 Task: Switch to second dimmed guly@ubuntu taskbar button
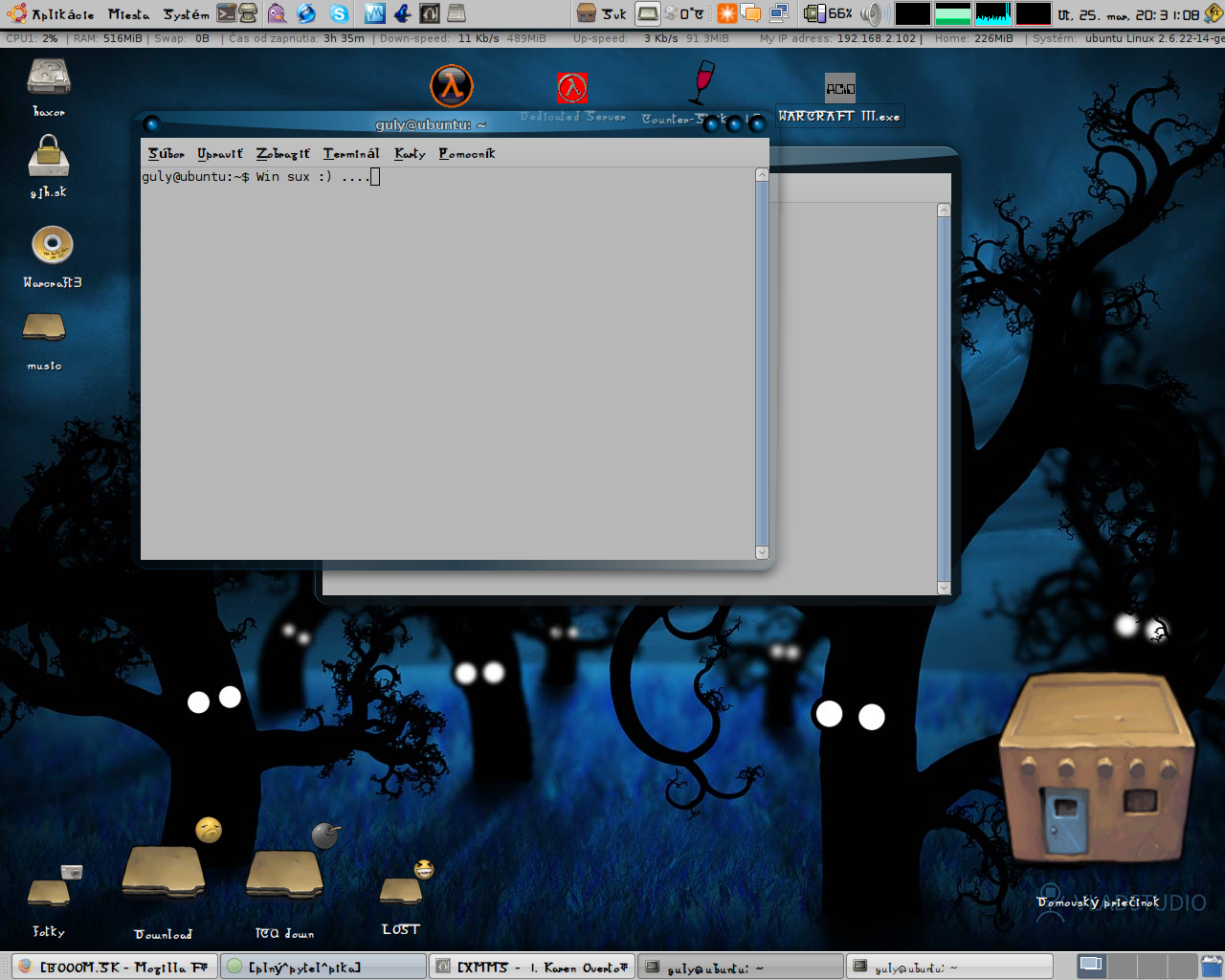click(949, 967)
